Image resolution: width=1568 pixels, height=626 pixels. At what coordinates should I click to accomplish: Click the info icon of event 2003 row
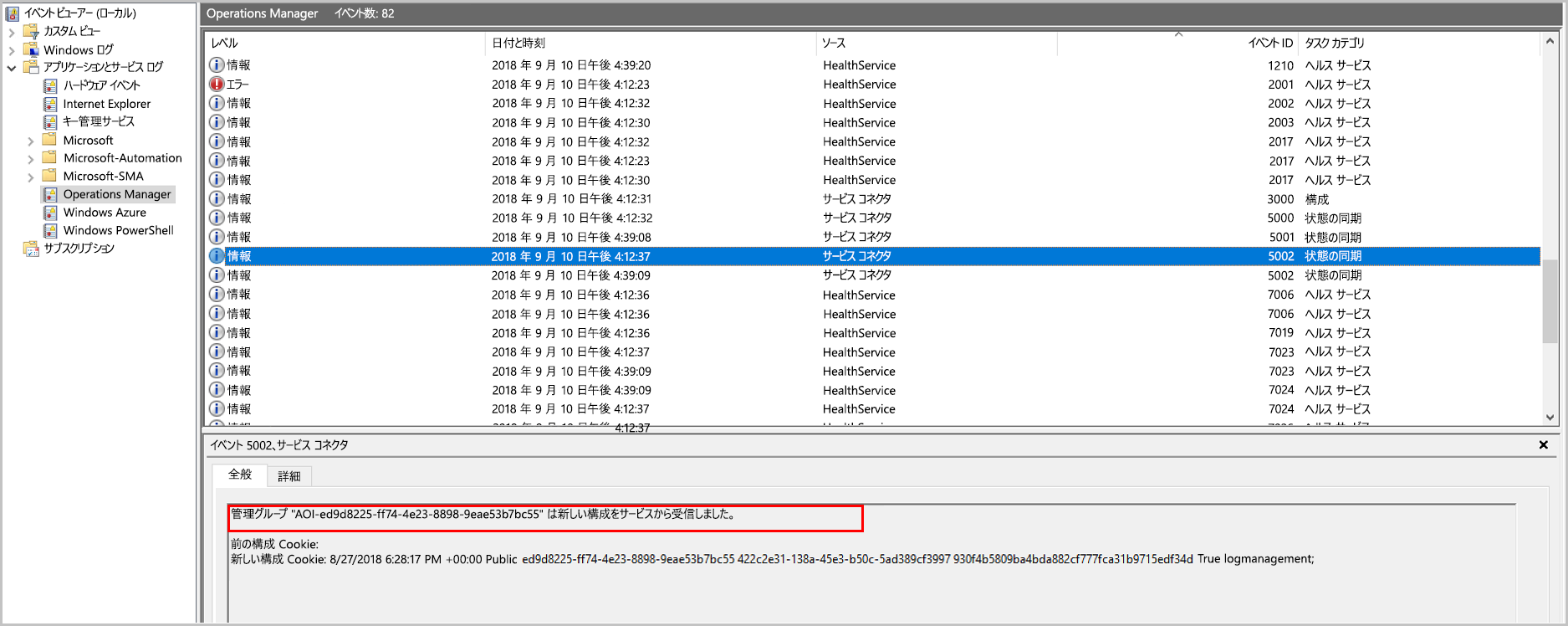(x=217, y=122)
